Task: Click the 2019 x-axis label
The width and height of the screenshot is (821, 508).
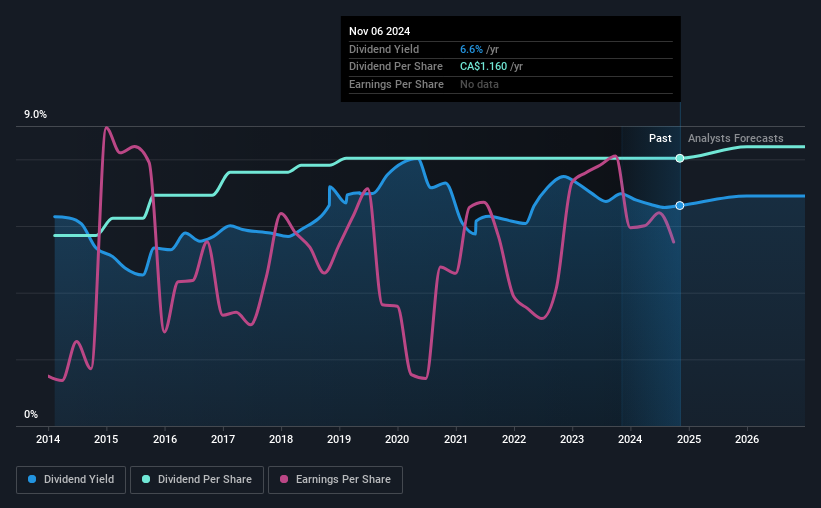Action: click(x=339, y=439)
